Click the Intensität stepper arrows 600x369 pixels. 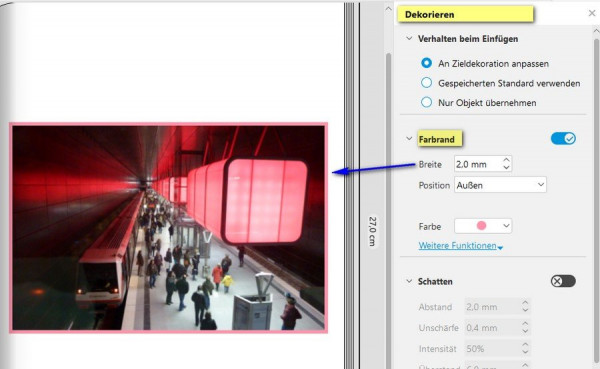[x=525, y=349]
